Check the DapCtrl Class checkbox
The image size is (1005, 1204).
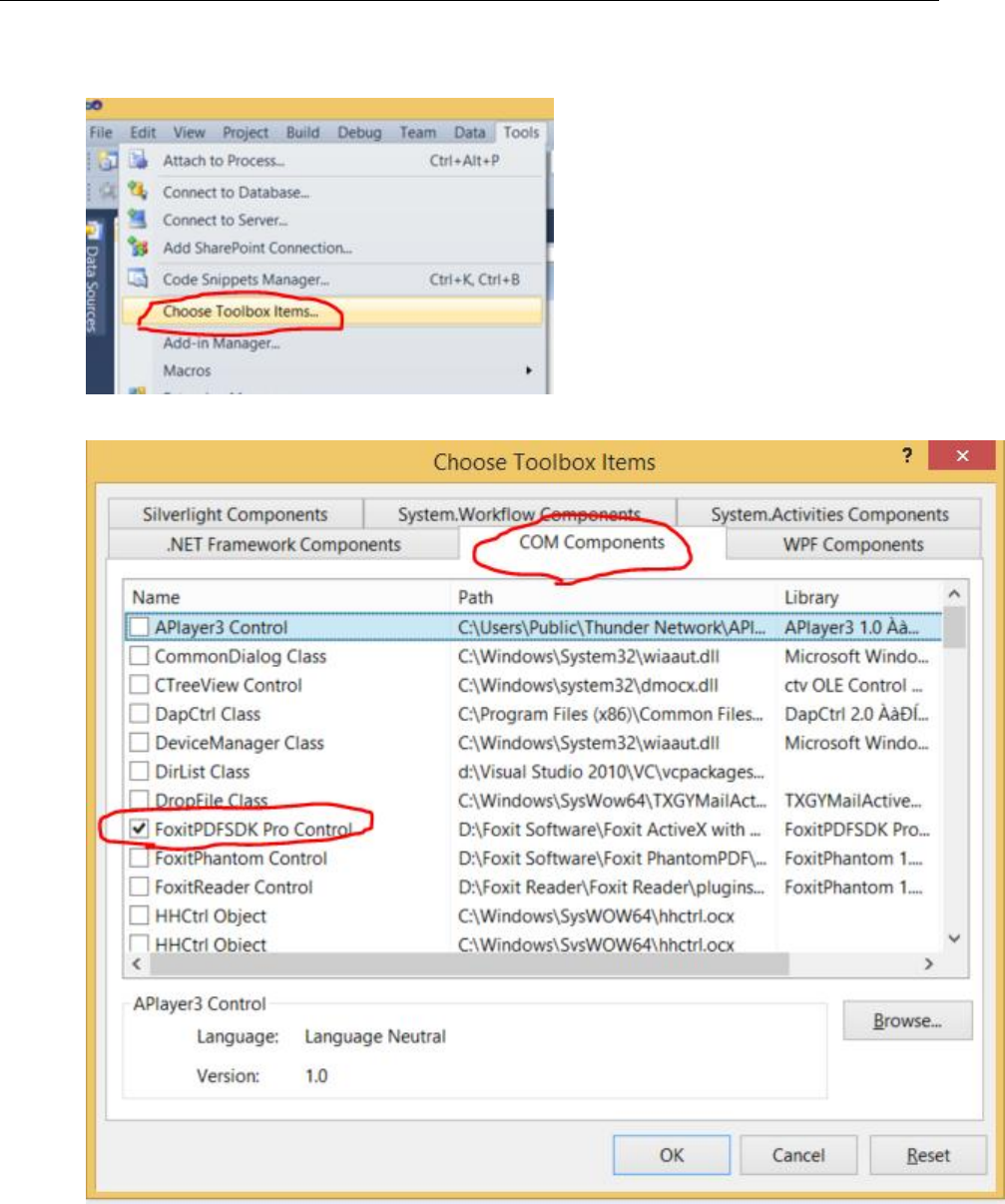(x=139, y=715)
